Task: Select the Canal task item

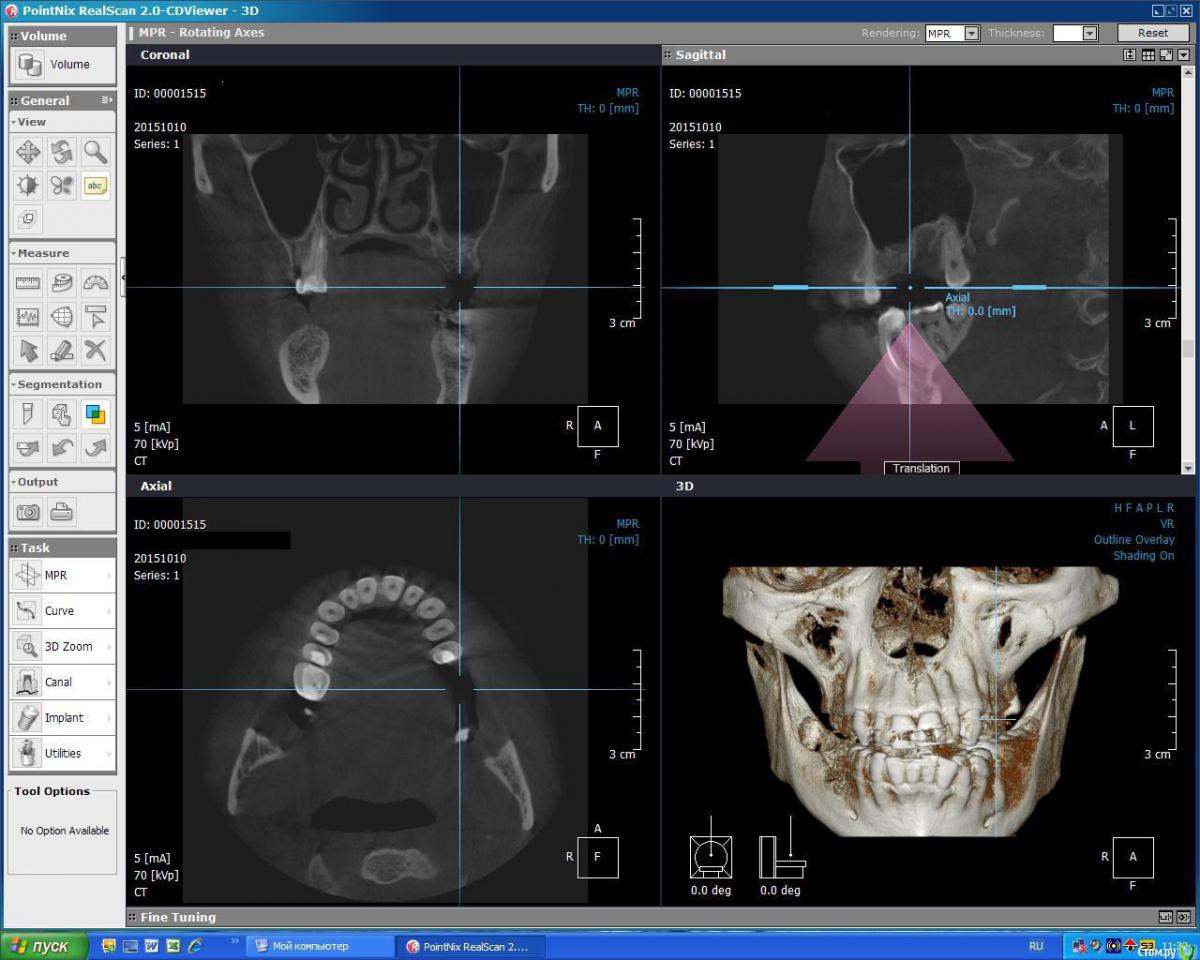Action: point(62,682)
